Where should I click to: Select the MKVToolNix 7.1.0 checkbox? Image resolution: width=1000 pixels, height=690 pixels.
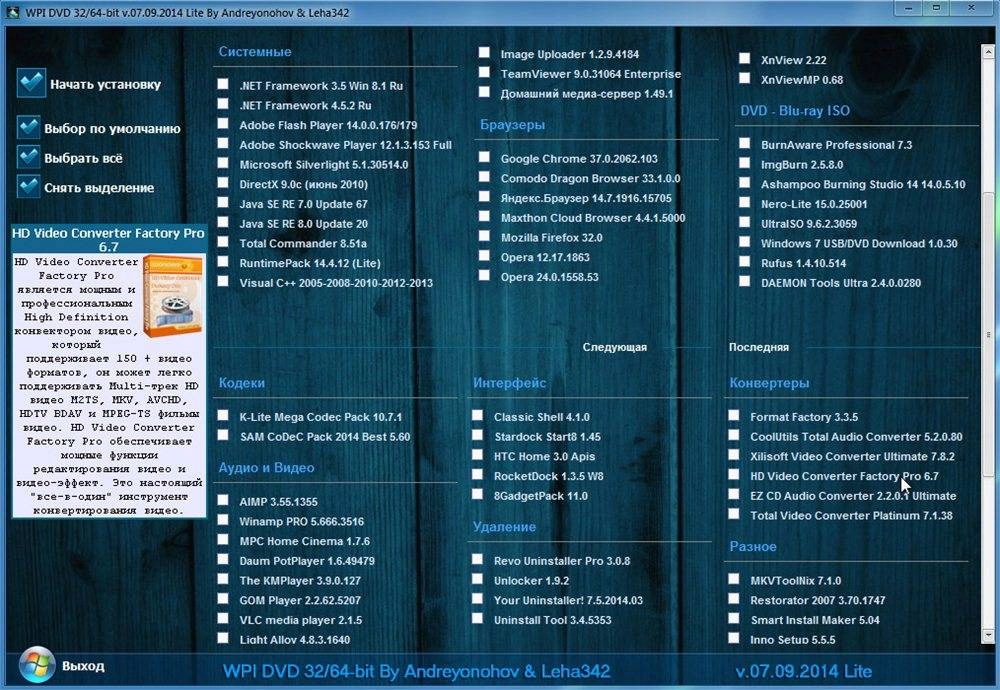[x=734, y=579]
